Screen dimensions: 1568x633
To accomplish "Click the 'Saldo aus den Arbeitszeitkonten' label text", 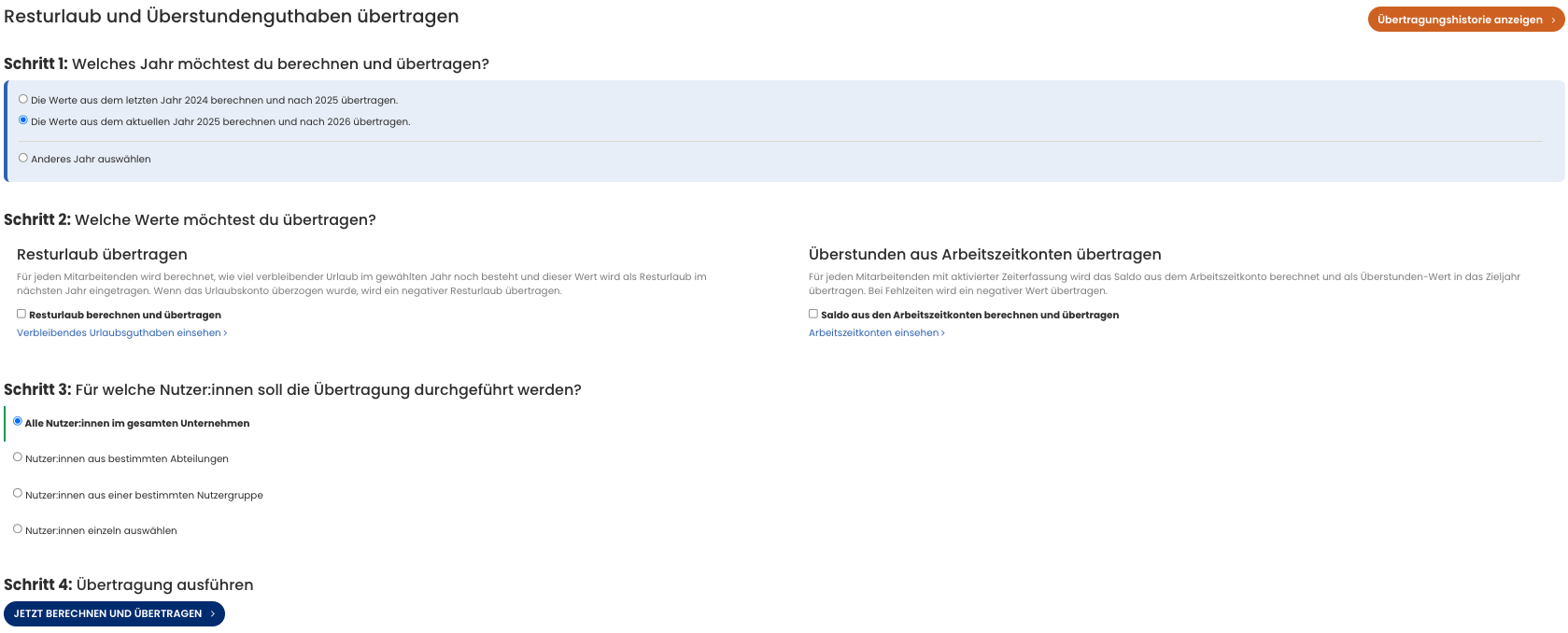I will [969, 316].
